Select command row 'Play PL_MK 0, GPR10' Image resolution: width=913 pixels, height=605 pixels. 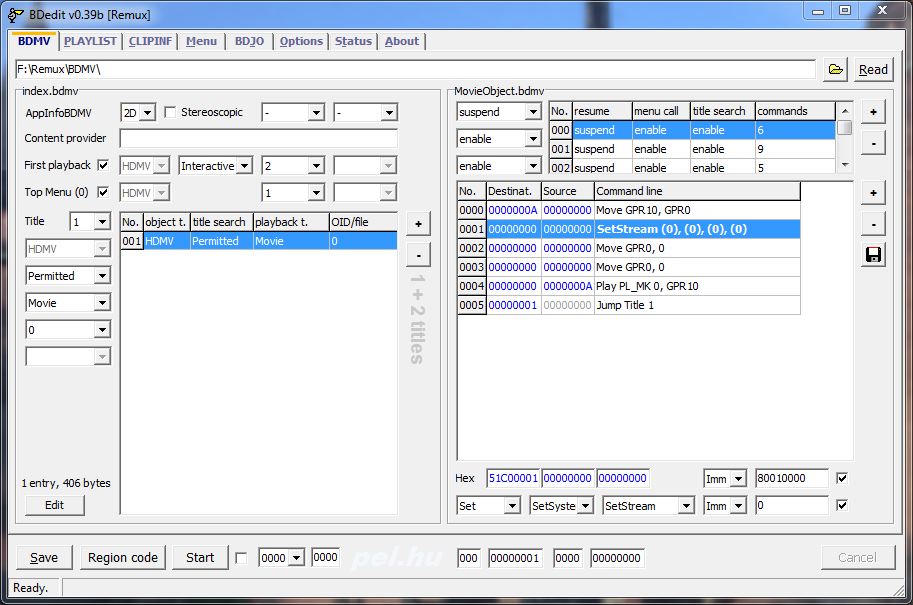click(629, 286)
